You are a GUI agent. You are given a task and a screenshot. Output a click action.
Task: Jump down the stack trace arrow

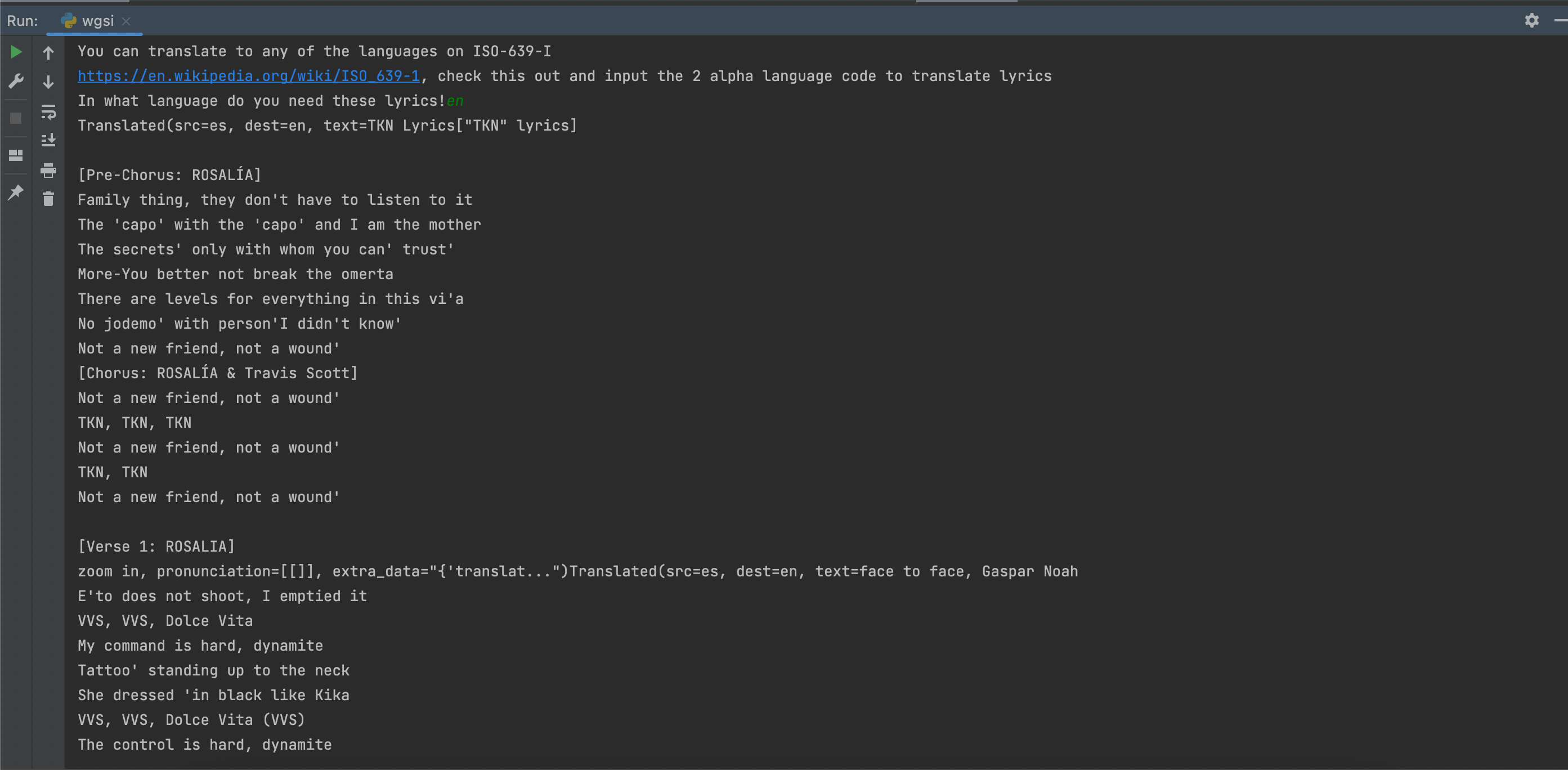tap(49, 82)
